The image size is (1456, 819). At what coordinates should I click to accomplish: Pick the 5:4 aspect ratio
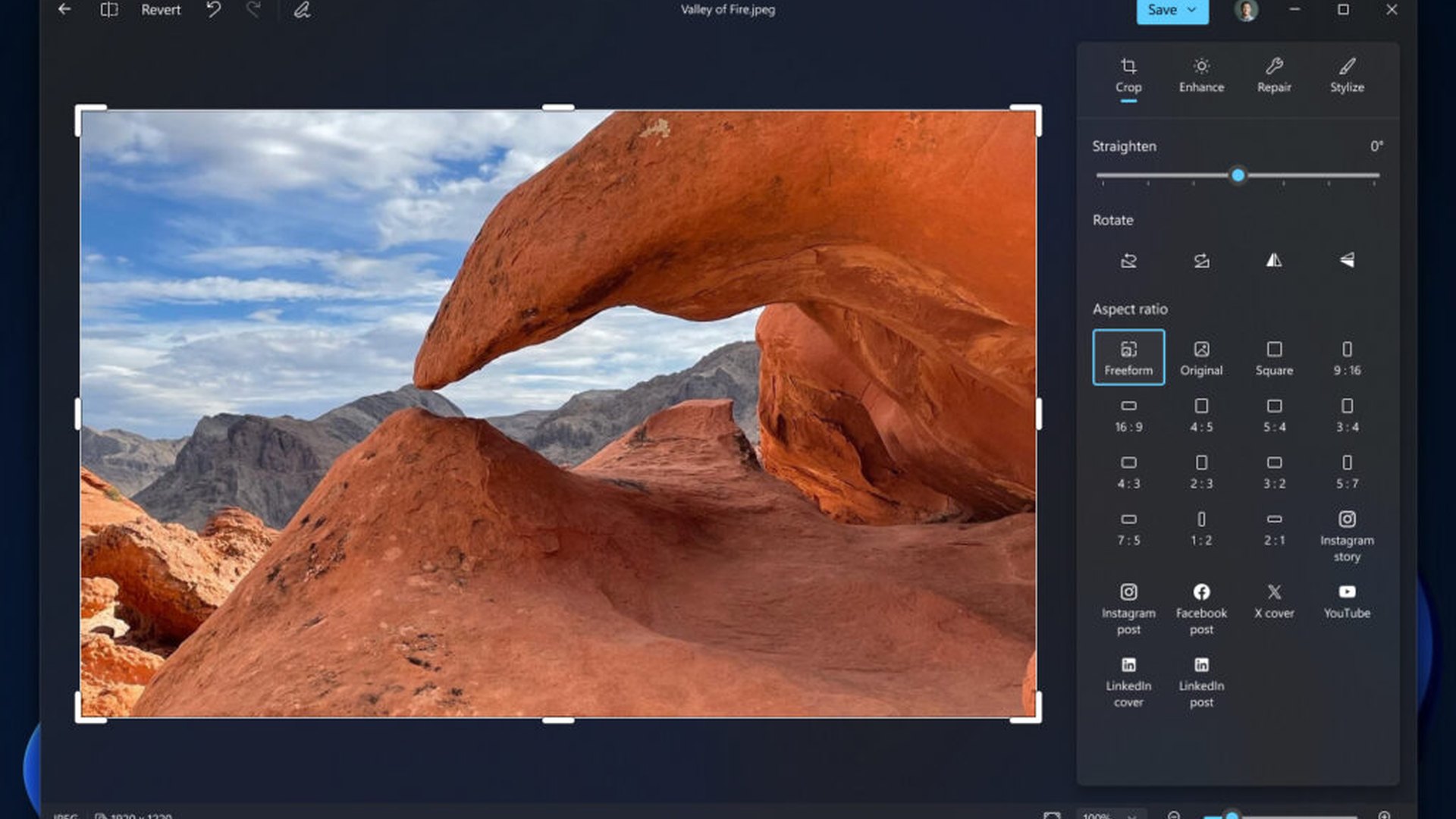point(1274,415)
